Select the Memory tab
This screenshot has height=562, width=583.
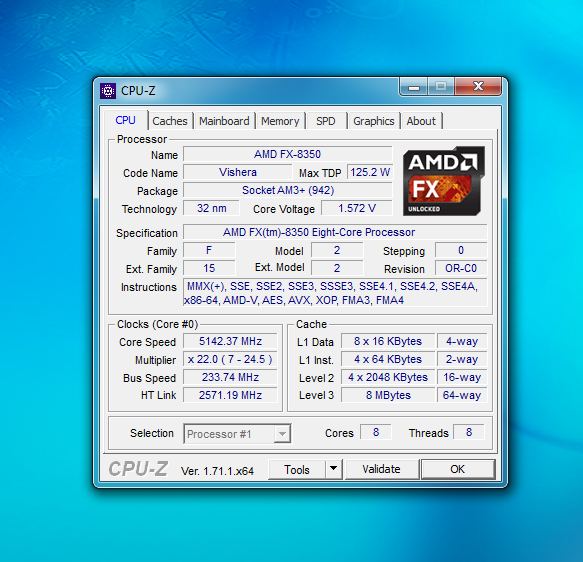click(x=280, y=121)
